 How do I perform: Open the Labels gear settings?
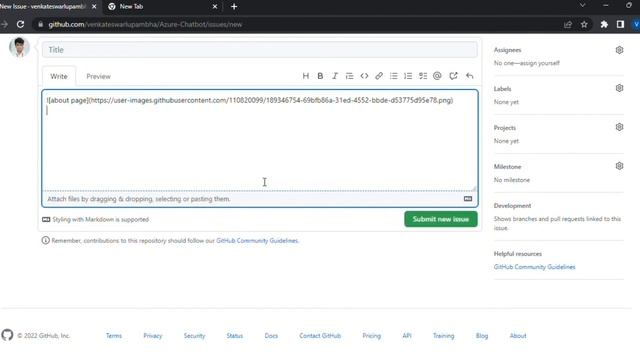pos(619,88)
